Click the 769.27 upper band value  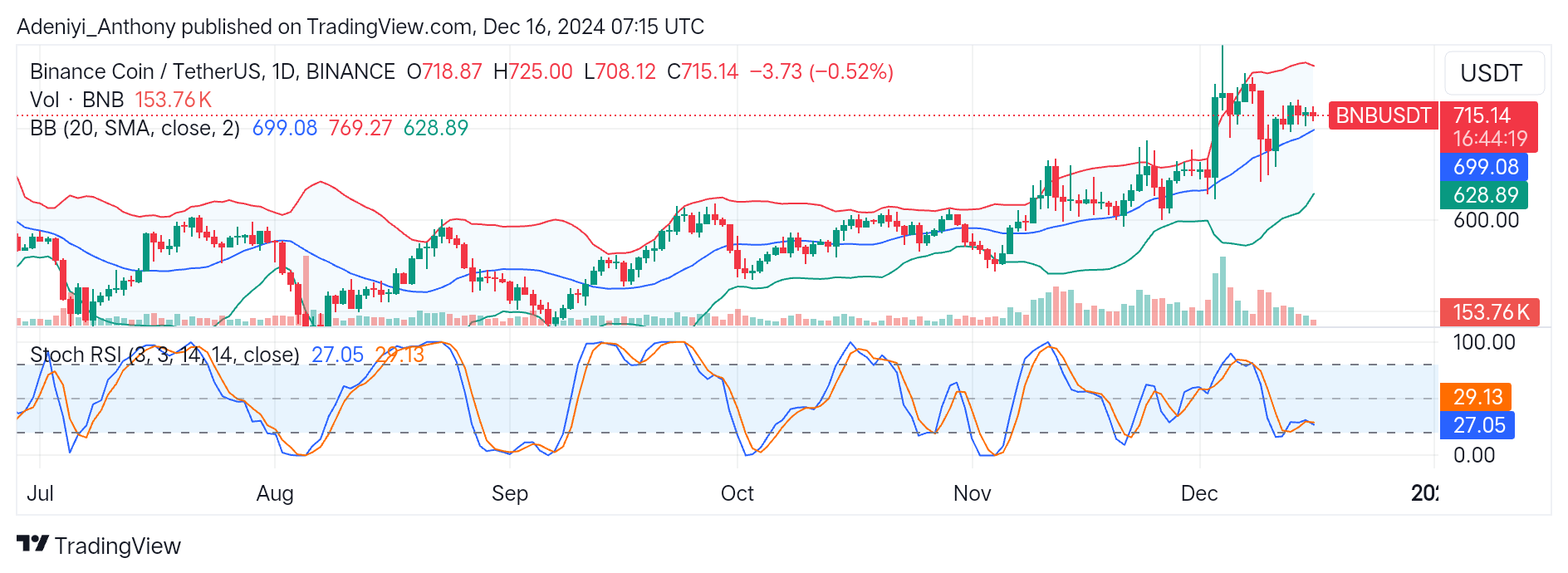point(360,128)
